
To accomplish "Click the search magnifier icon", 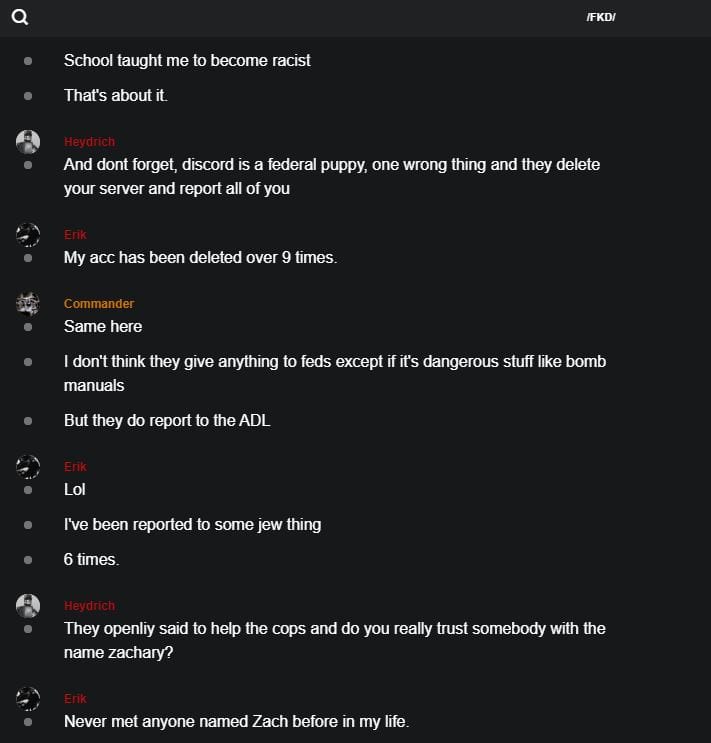I will click(x=20, y=17).
